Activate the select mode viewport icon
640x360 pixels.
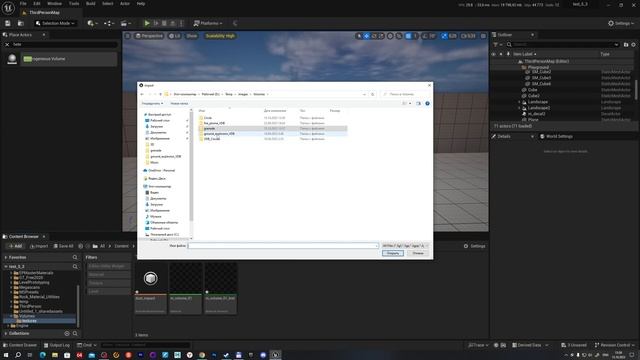(359, 36)
